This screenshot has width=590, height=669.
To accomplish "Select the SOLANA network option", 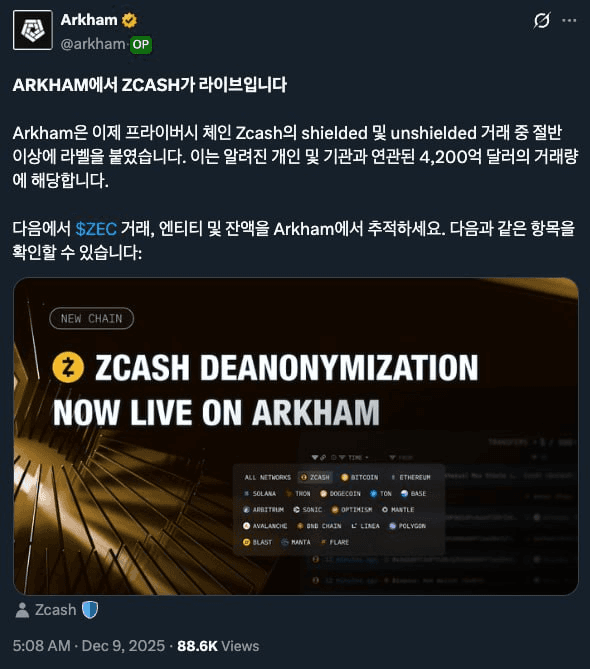I will pyautogui.click(x=260, y=494).
